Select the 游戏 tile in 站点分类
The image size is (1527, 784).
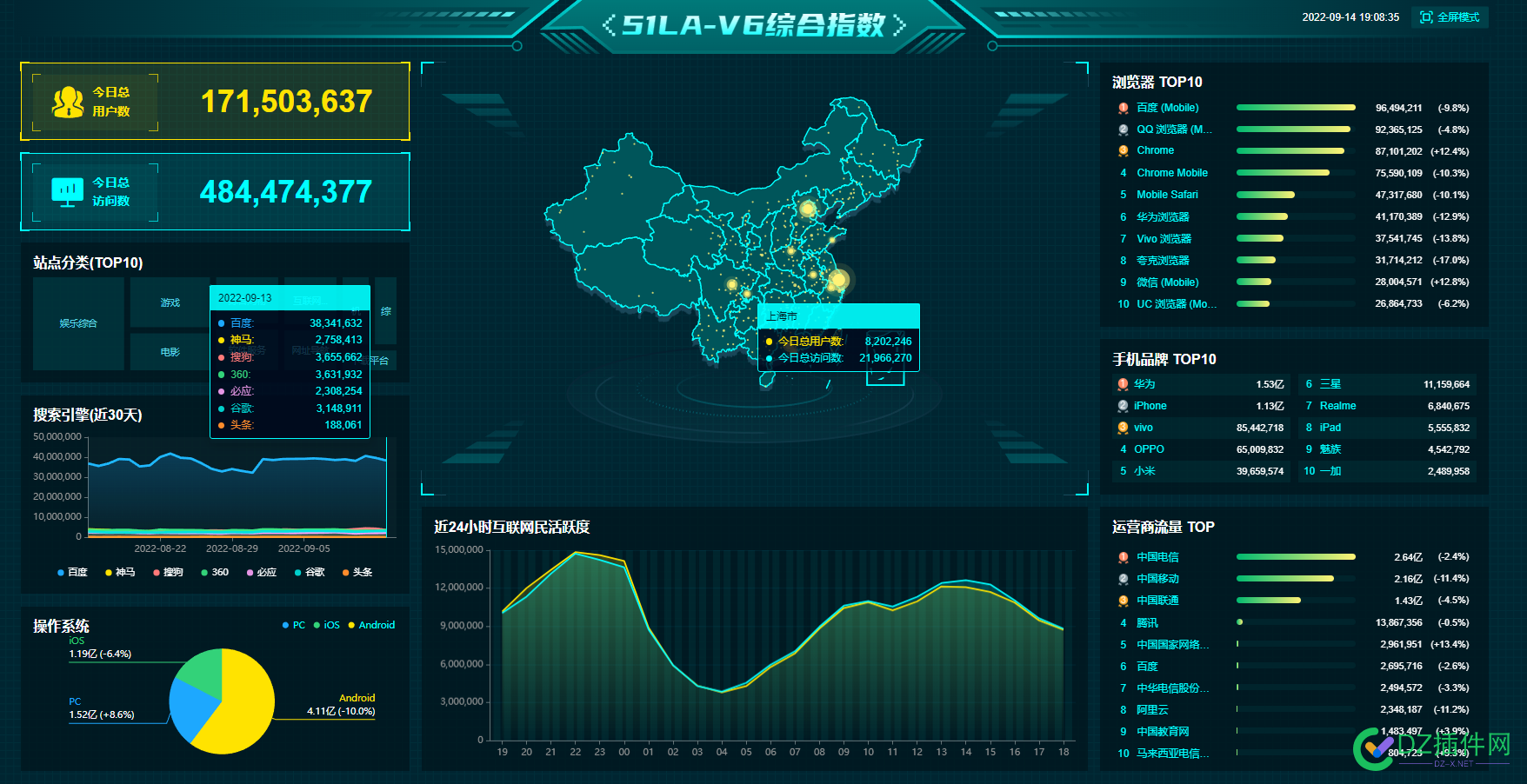click(x=170, y=302)
